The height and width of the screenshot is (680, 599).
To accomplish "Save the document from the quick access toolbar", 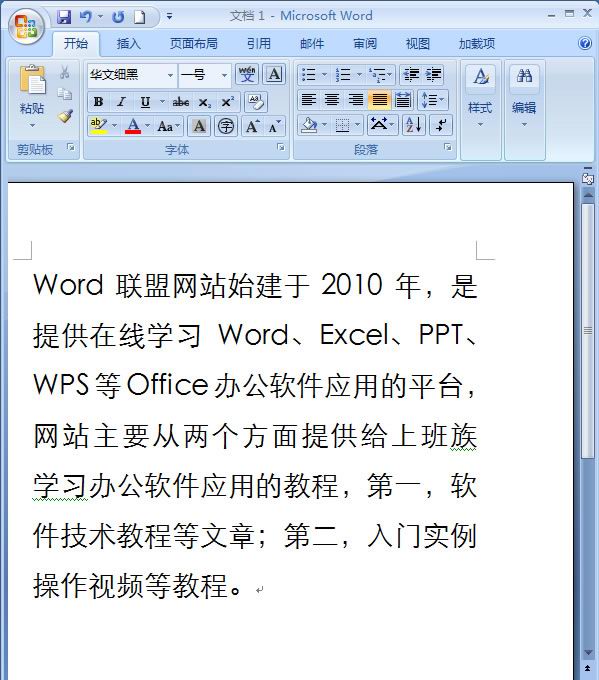I will point(64,16).
